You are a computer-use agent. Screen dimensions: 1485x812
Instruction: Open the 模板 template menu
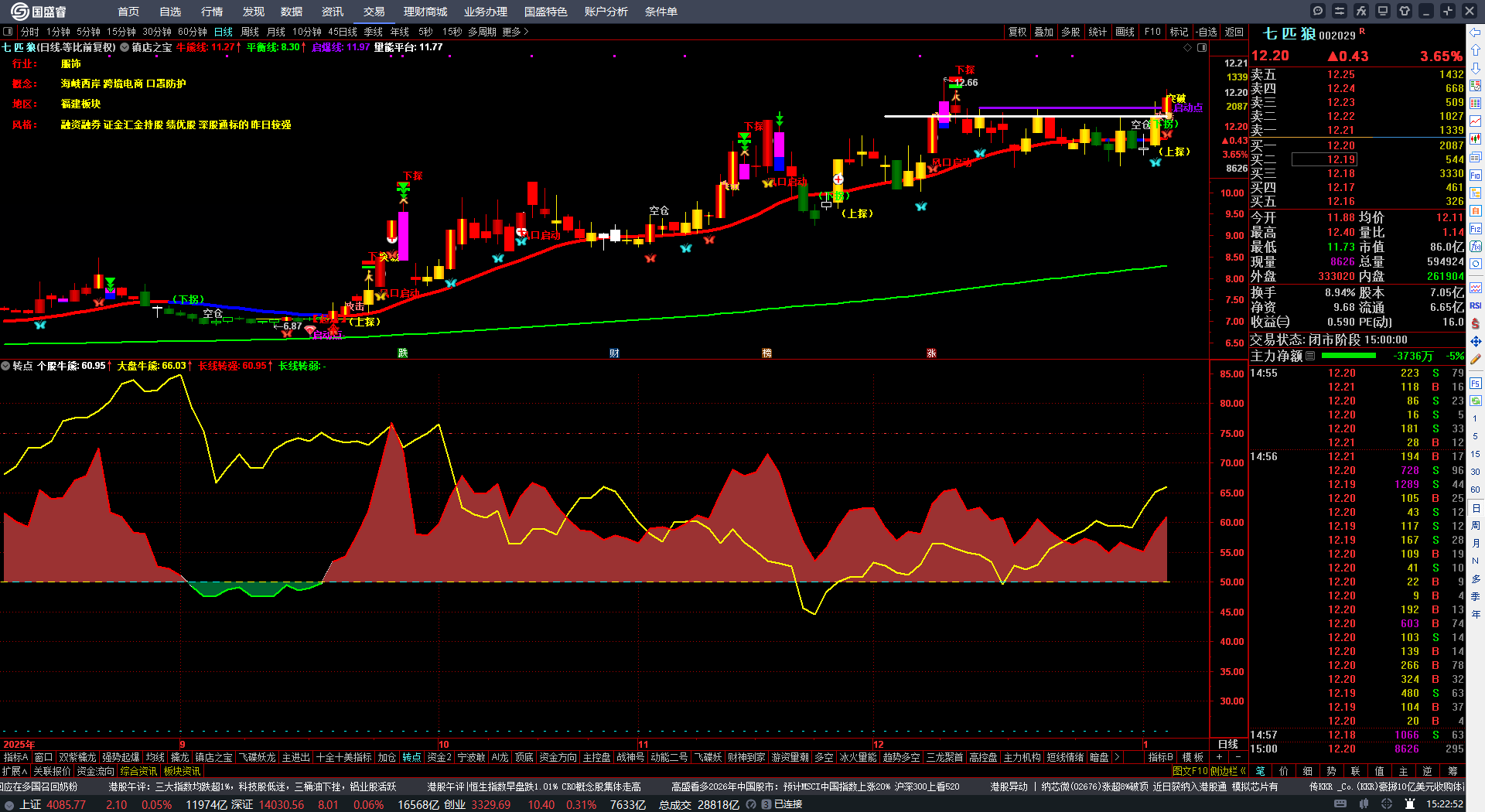point(1193,757)
